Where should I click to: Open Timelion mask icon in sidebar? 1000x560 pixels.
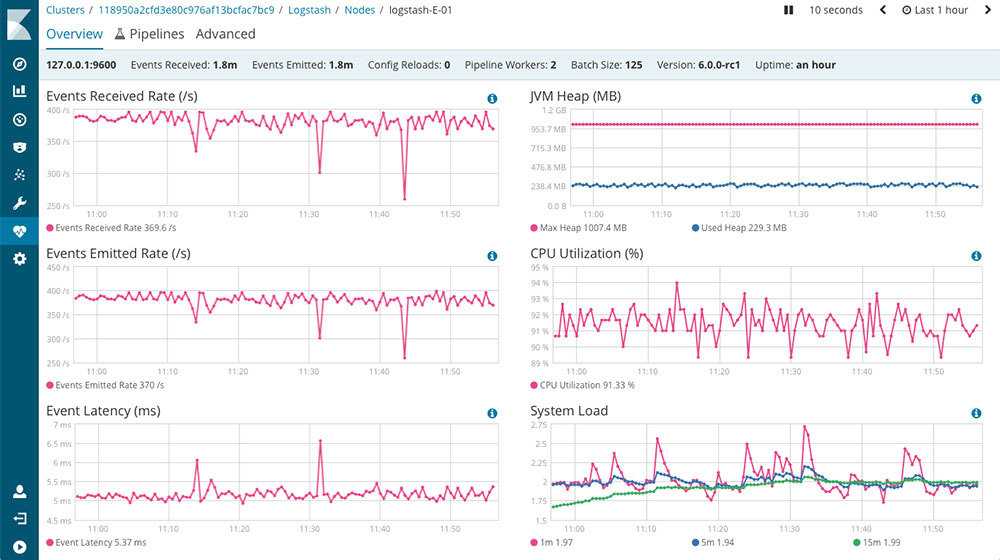click(19, 147)
